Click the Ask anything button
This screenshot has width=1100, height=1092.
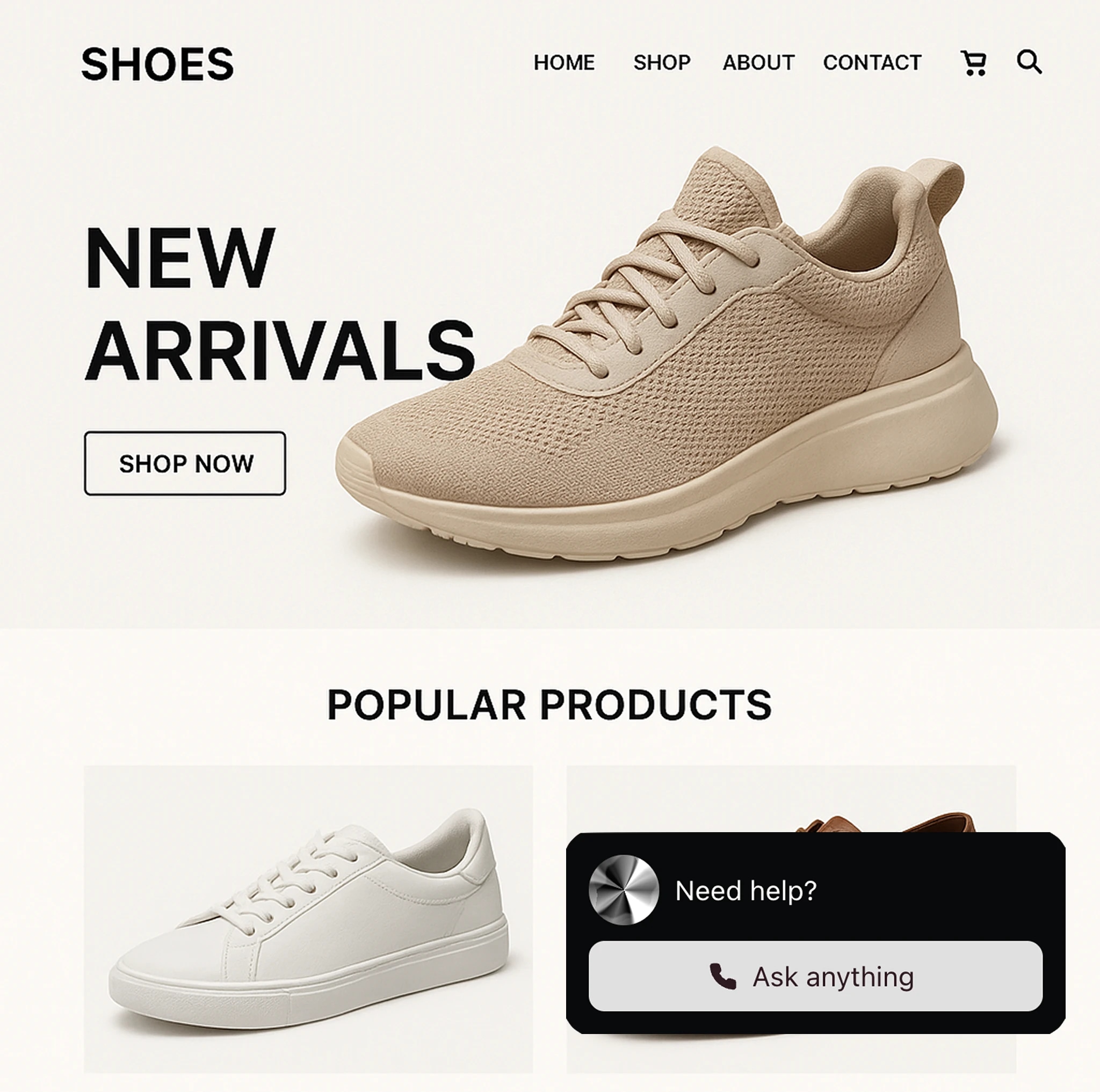click(815, 977)
